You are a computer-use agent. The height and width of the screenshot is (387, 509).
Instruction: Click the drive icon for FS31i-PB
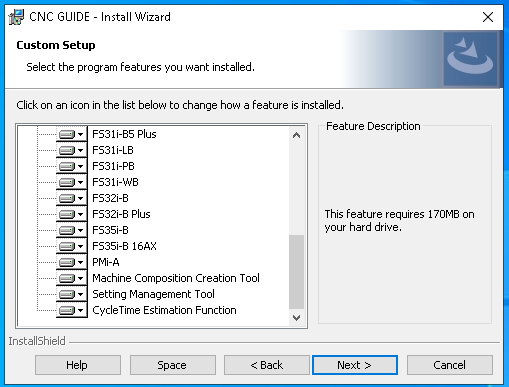coord(71,166)
